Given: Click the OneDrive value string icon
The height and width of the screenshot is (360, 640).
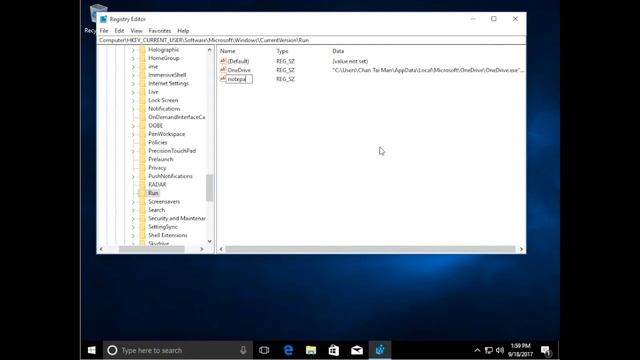Looking at the screenshot, I should point(223,70).
